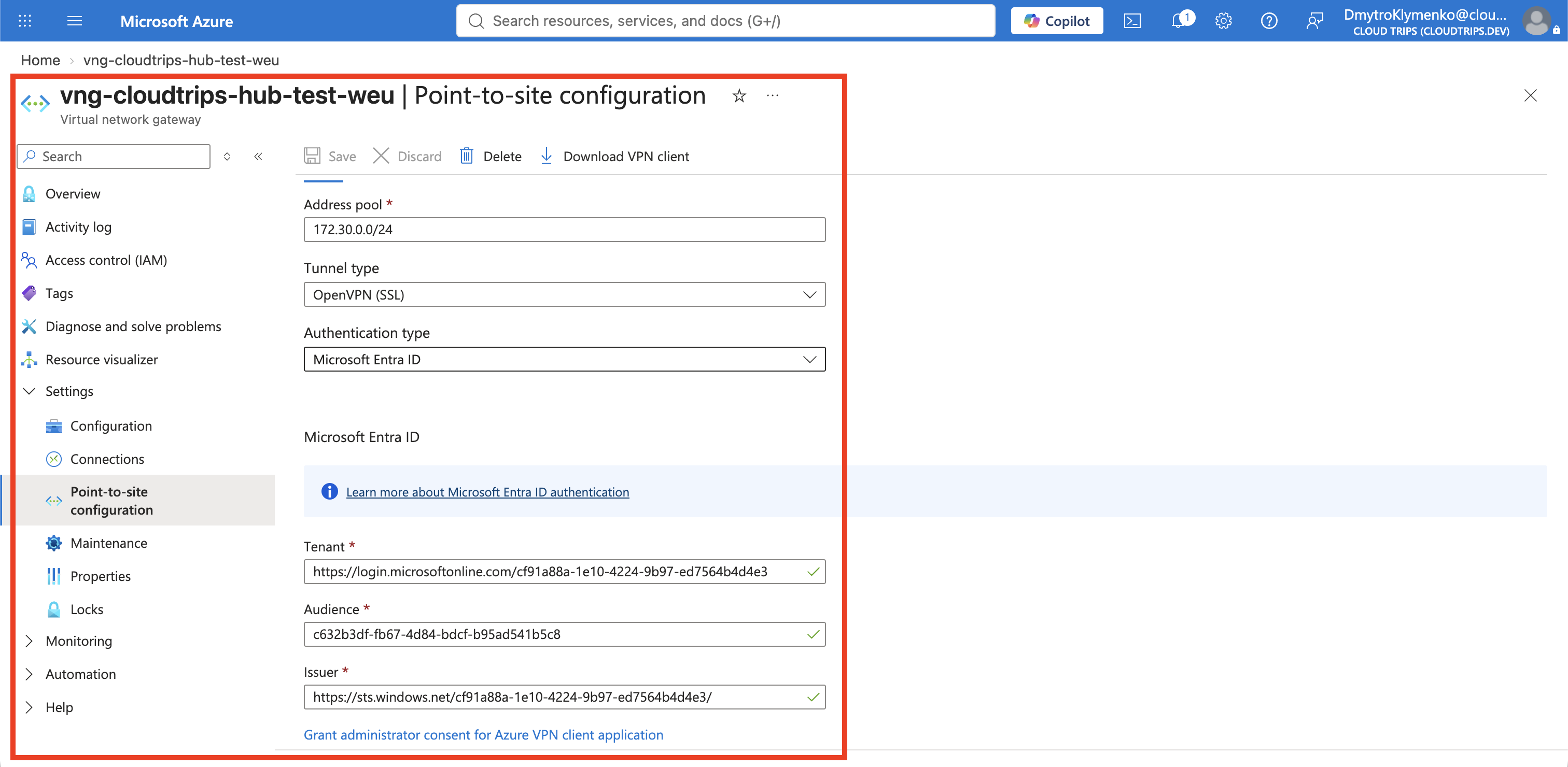Click vng-cloudtrips-hub-test-weu breadcrumb
This screenshot has width=1568, height=767.
click(181, 60)
